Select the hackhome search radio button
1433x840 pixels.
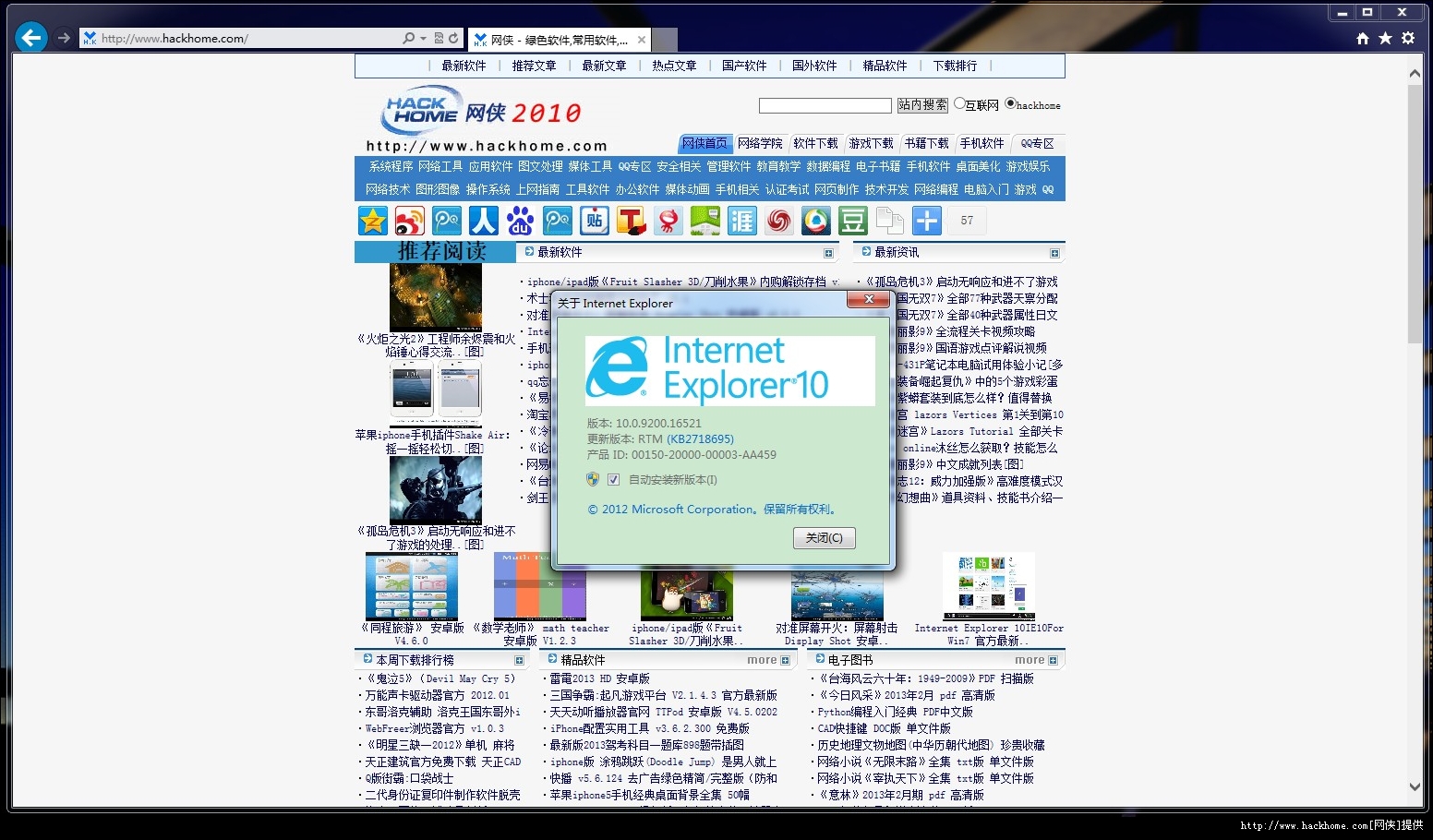(x=1010, y=104)
